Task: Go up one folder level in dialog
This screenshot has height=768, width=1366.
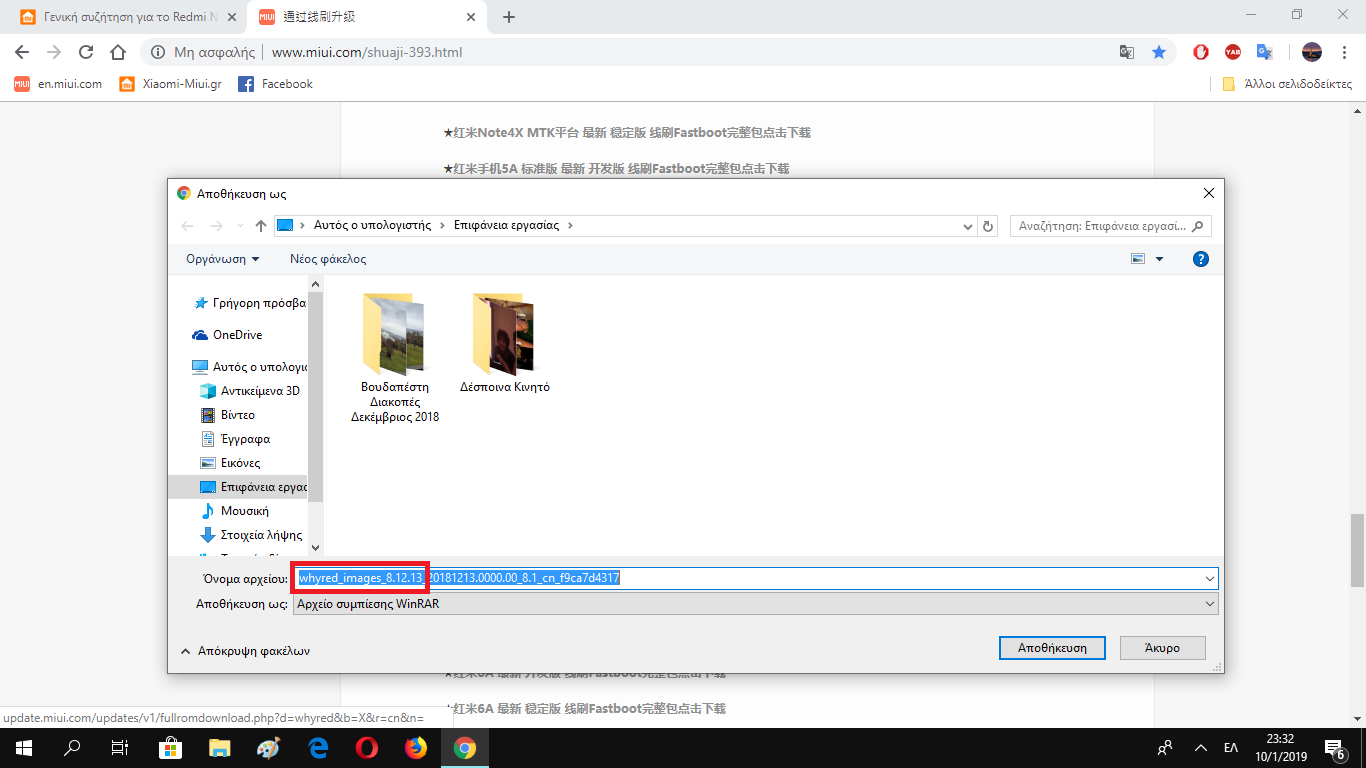Action: click(x=261, y=226)
